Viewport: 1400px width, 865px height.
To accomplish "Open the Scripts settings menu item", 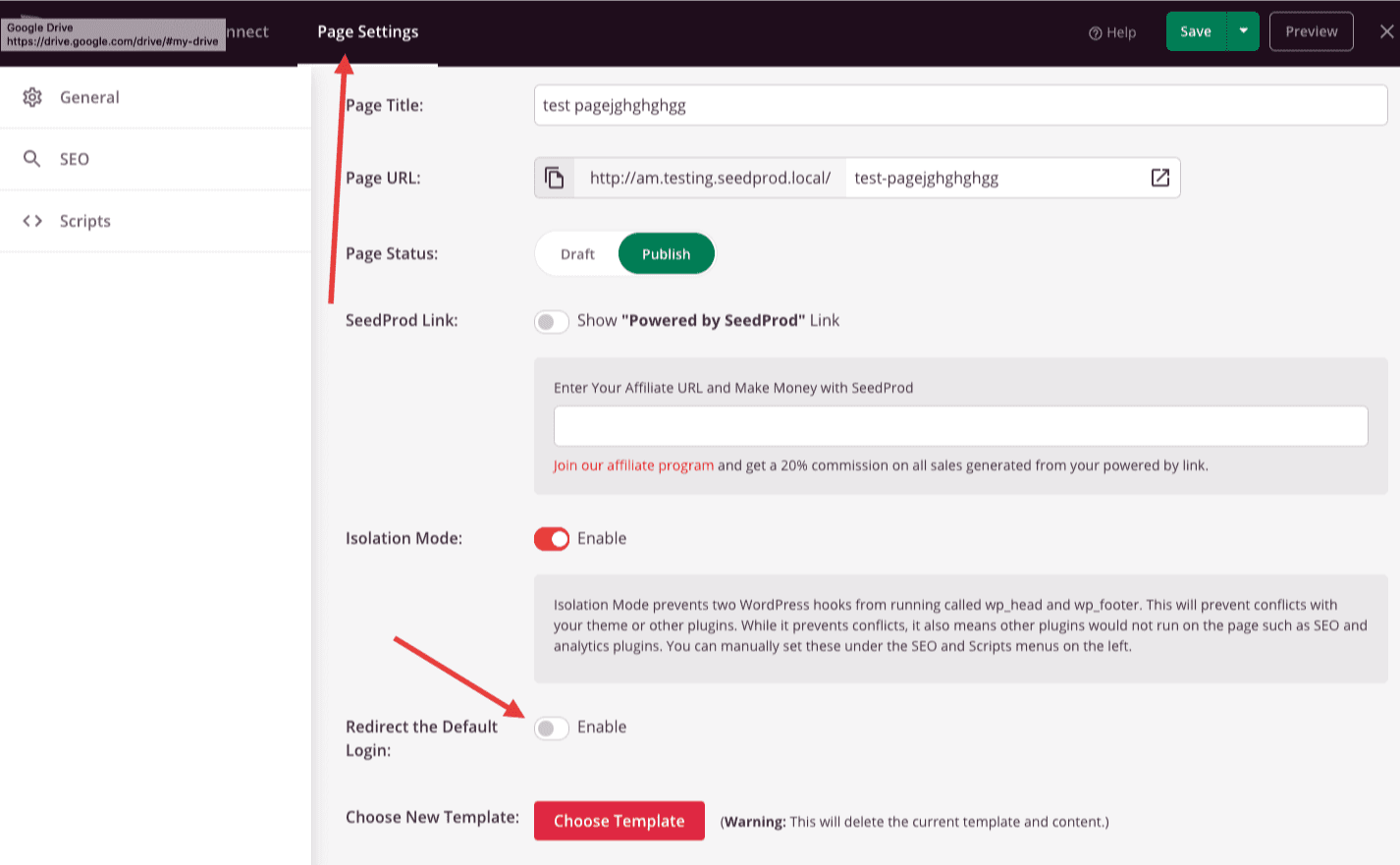I will [x=84, y=221].
